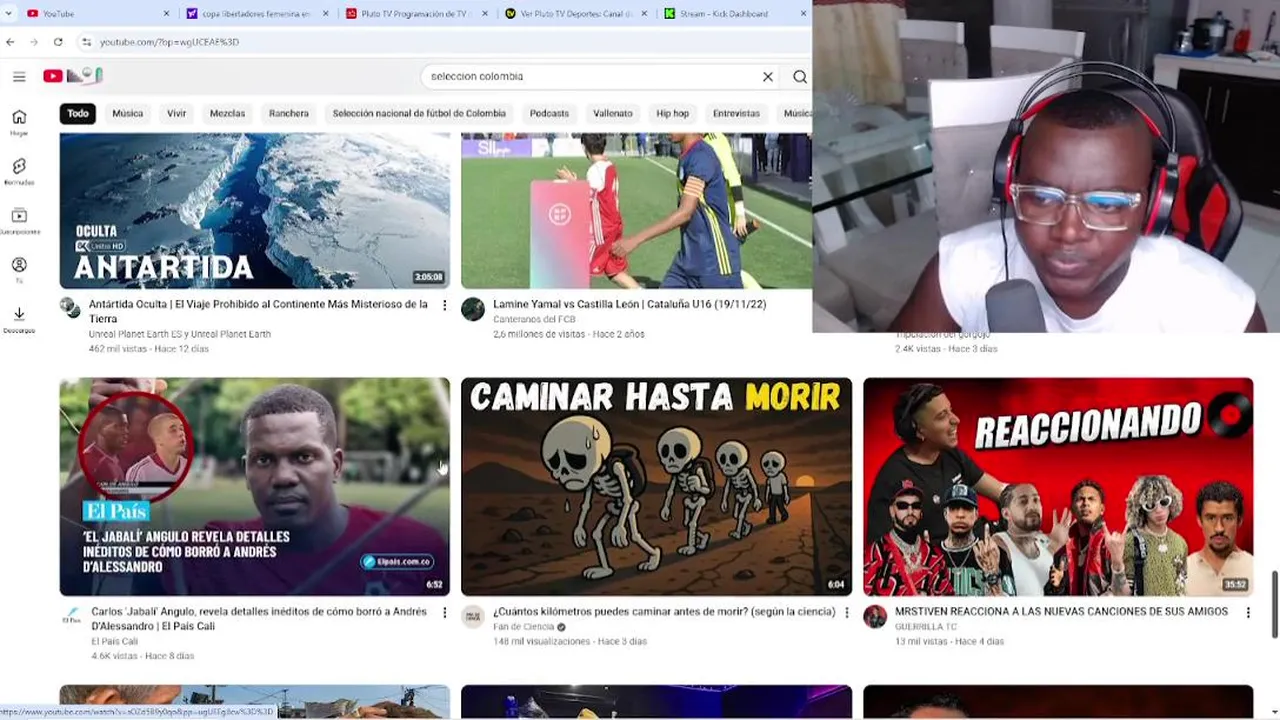The height and width of the screenshot is (720, 1280).
Task: Open the Lamine Yamal match thumbnail
Action: pyautogui.click(x=636, y=211)
